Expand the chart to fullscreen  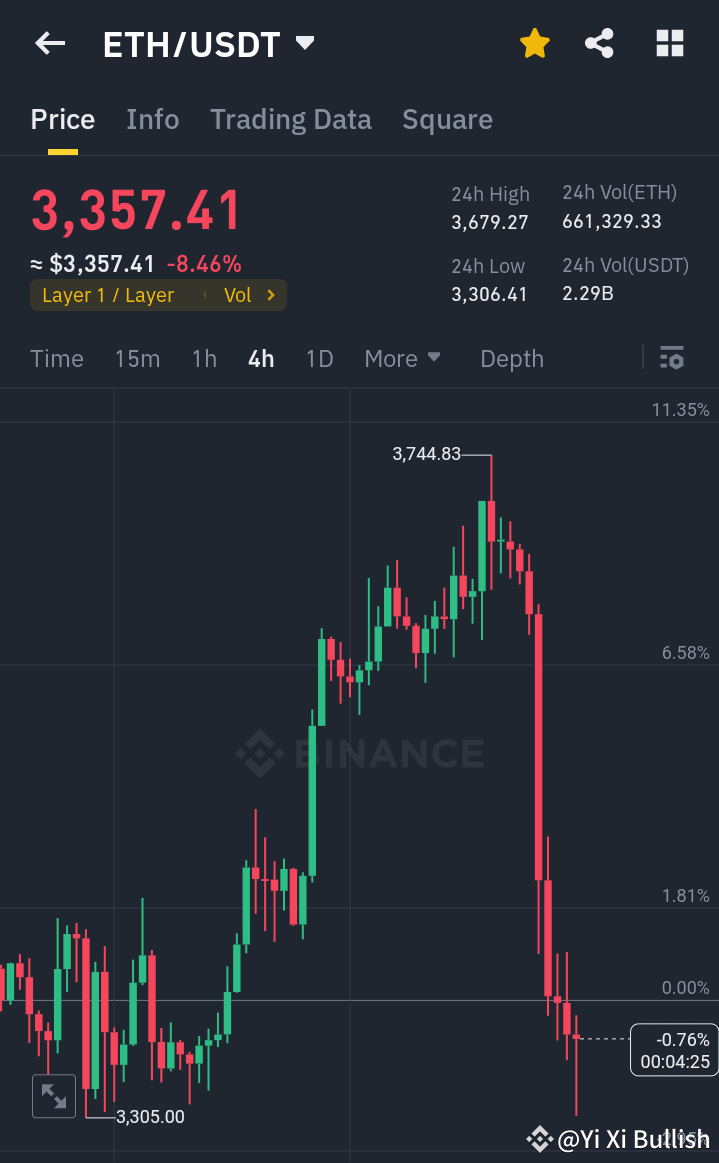(x=53, y=1096)
